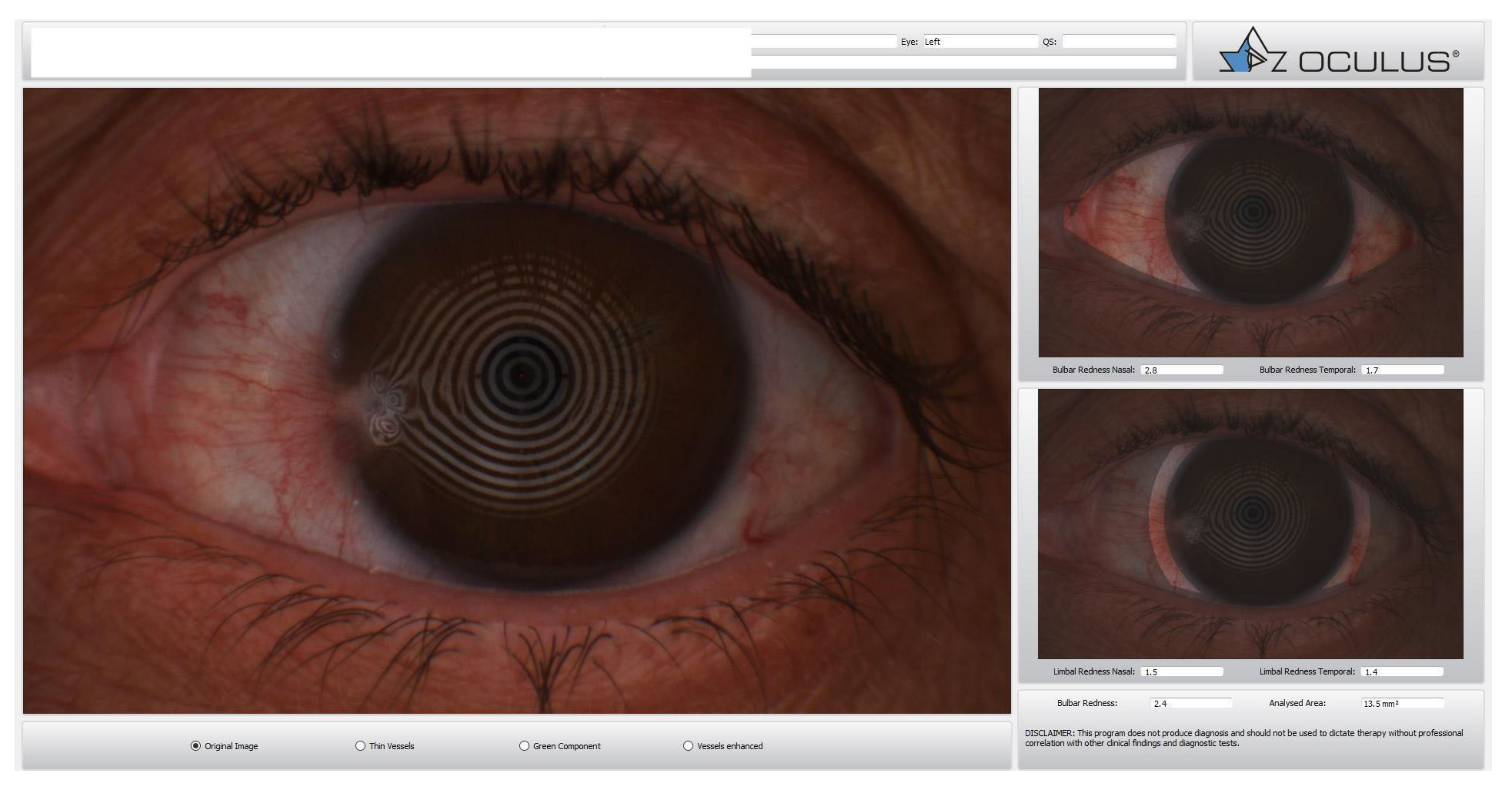1512x787 pixels.
Task: Click the empty QS input field
Action: click(1119, 42)
